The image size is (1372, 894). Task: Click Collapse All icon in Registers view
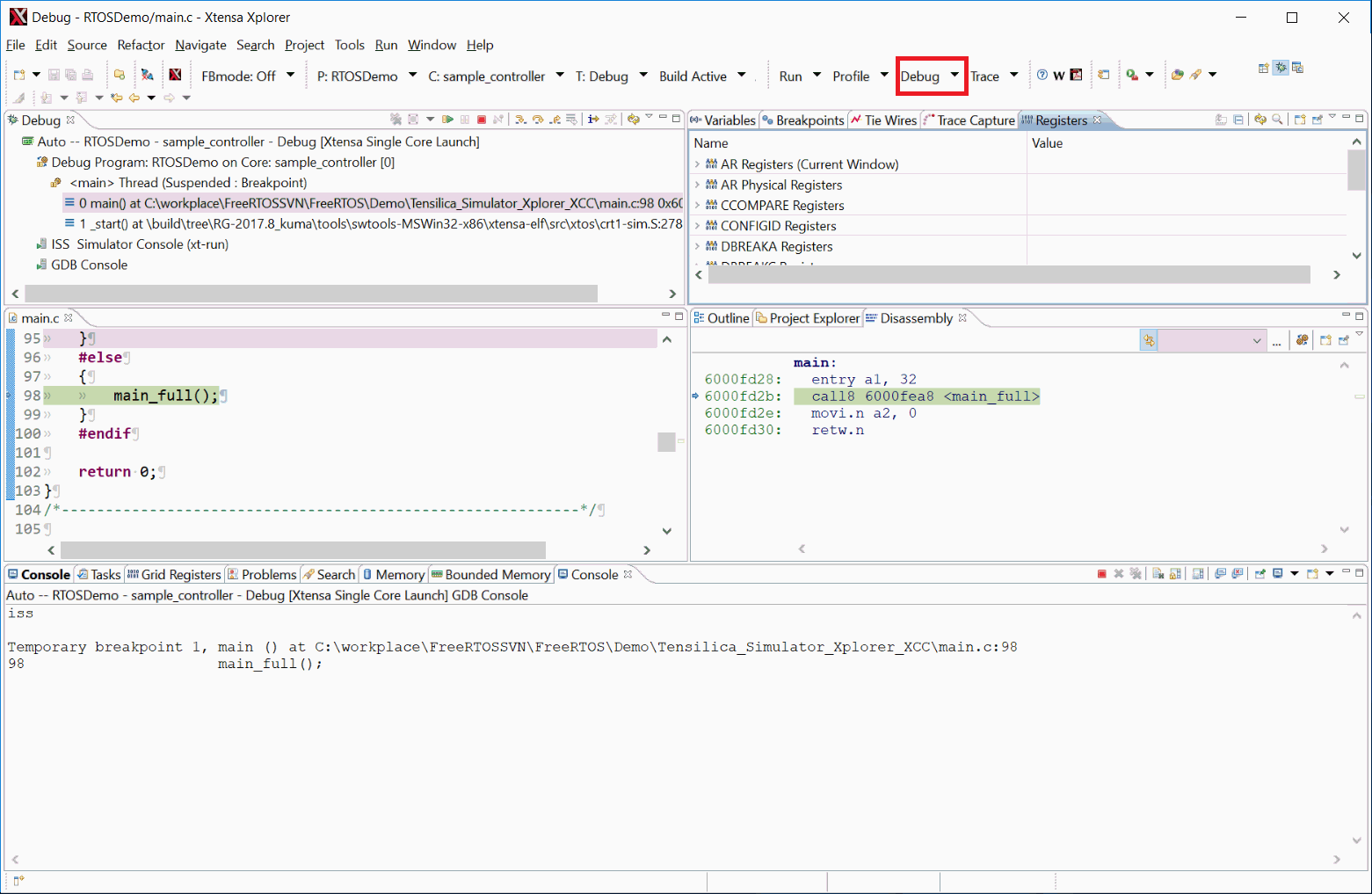(x=1238, y=120)
